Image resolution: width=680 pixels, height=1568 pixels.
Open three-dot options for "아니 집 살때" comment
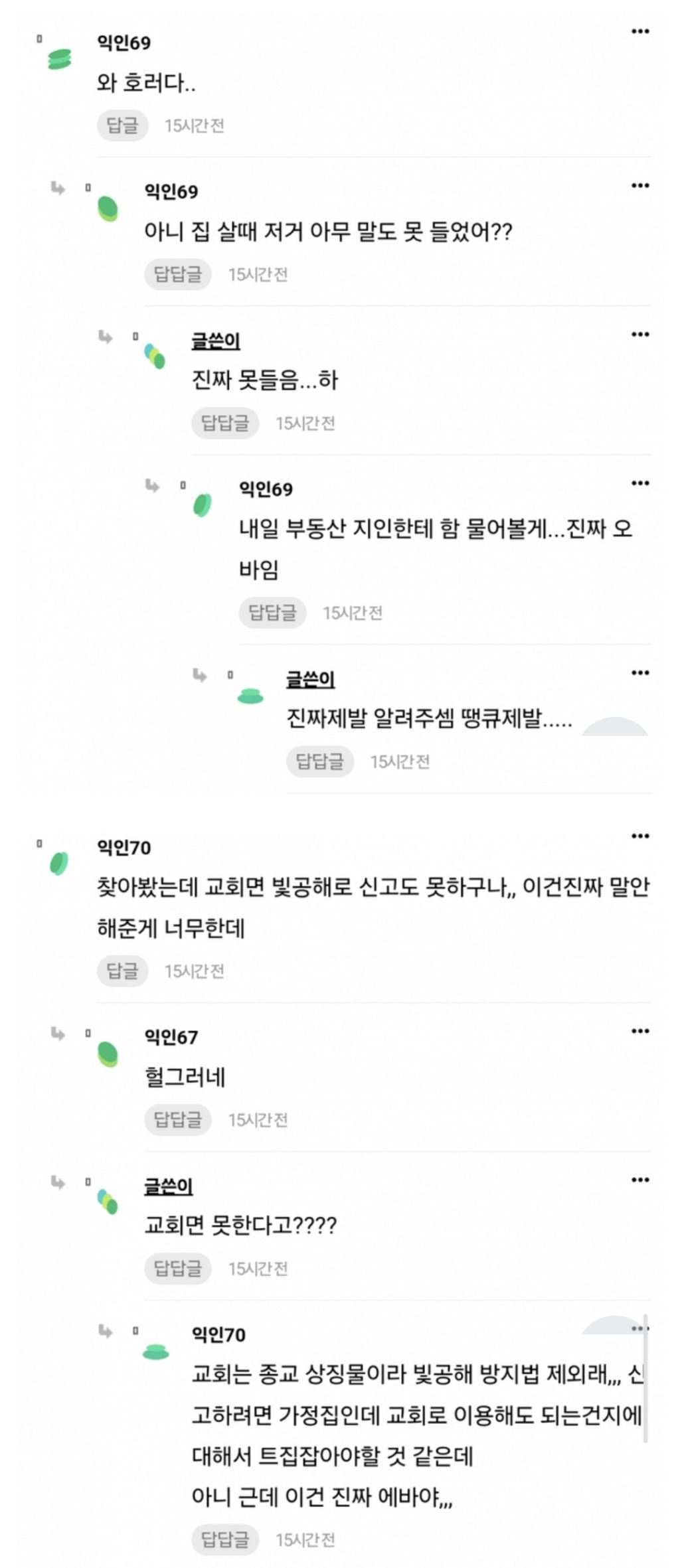point(639,186)
